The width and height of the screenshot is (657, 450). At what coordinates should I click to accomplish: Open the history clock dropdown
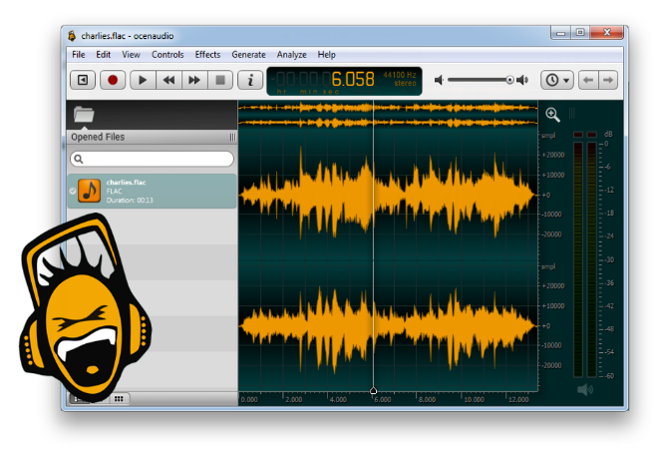coord(557,80)
